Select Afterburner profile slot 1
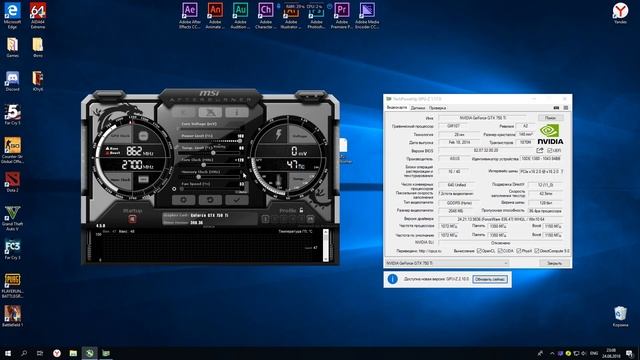 [x=265, y=219]
